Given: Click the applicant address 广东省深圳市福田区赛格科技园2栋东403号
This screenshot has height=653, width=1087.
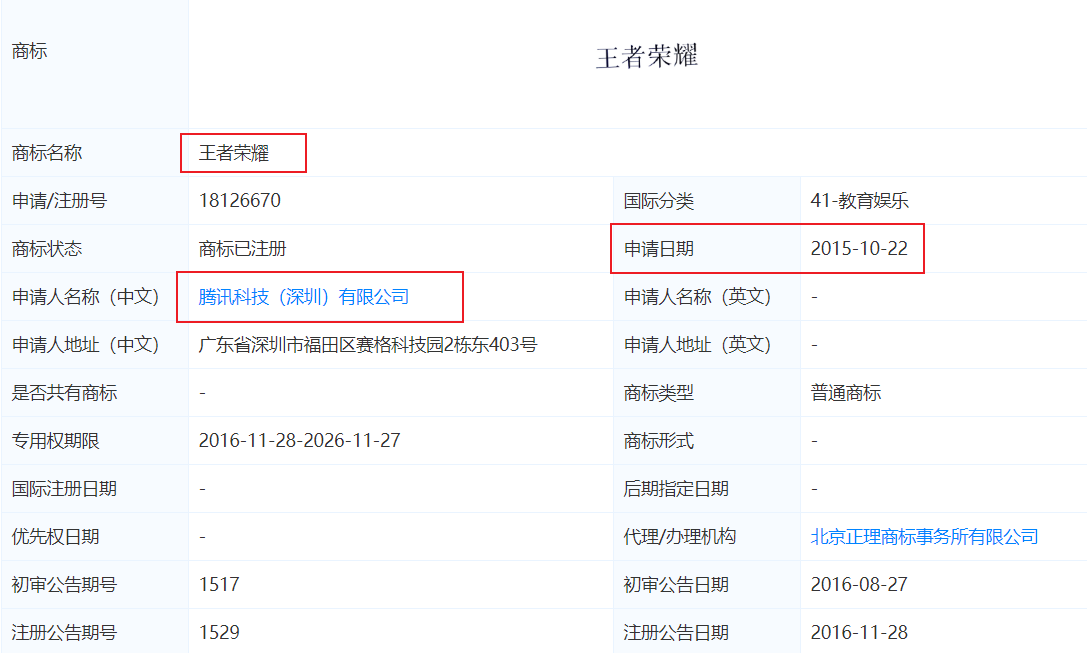Looking at the screenshot, I should click(367, 345).
